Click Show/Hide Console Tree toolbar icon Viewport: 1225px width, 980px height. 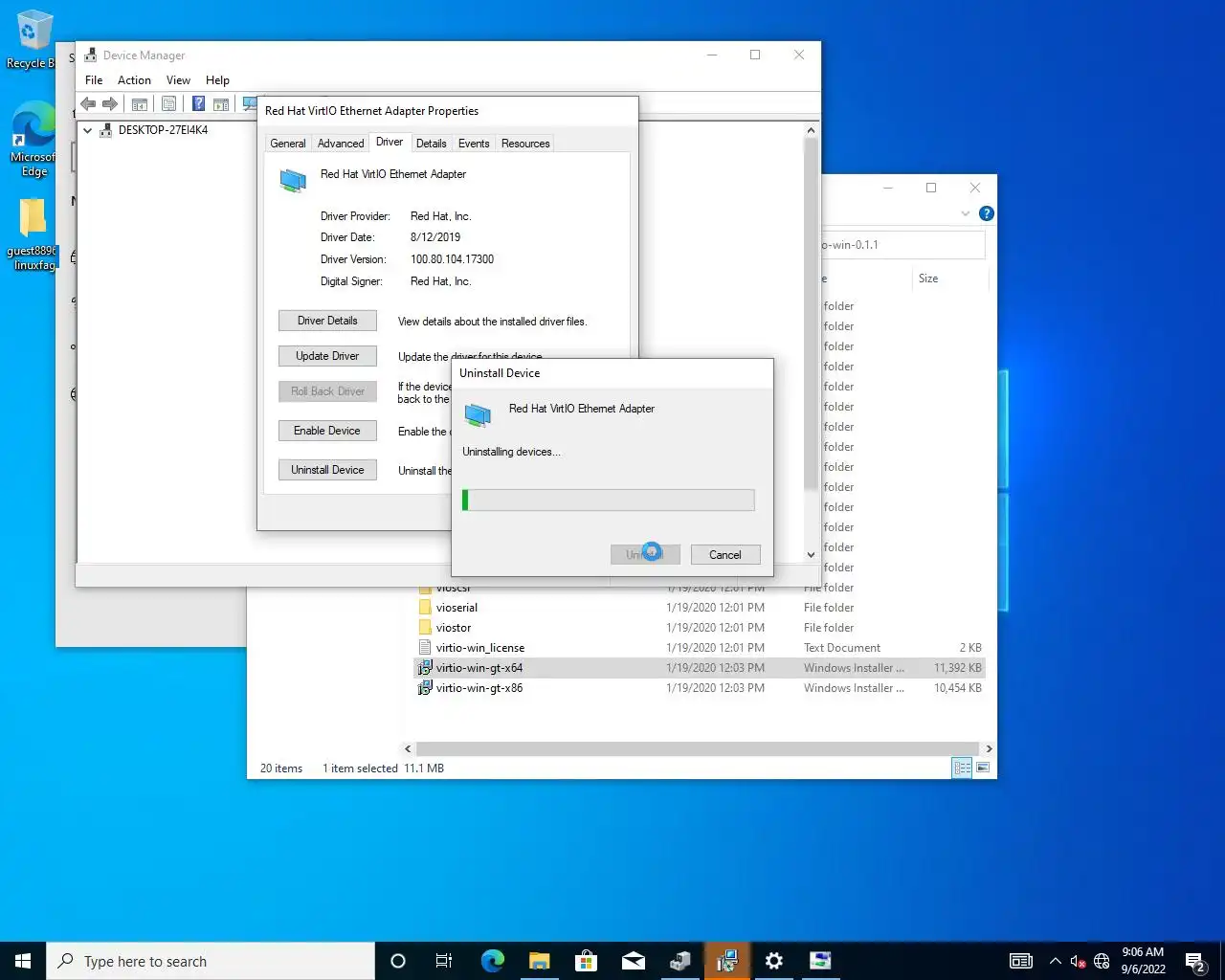(x=140, y=103)
